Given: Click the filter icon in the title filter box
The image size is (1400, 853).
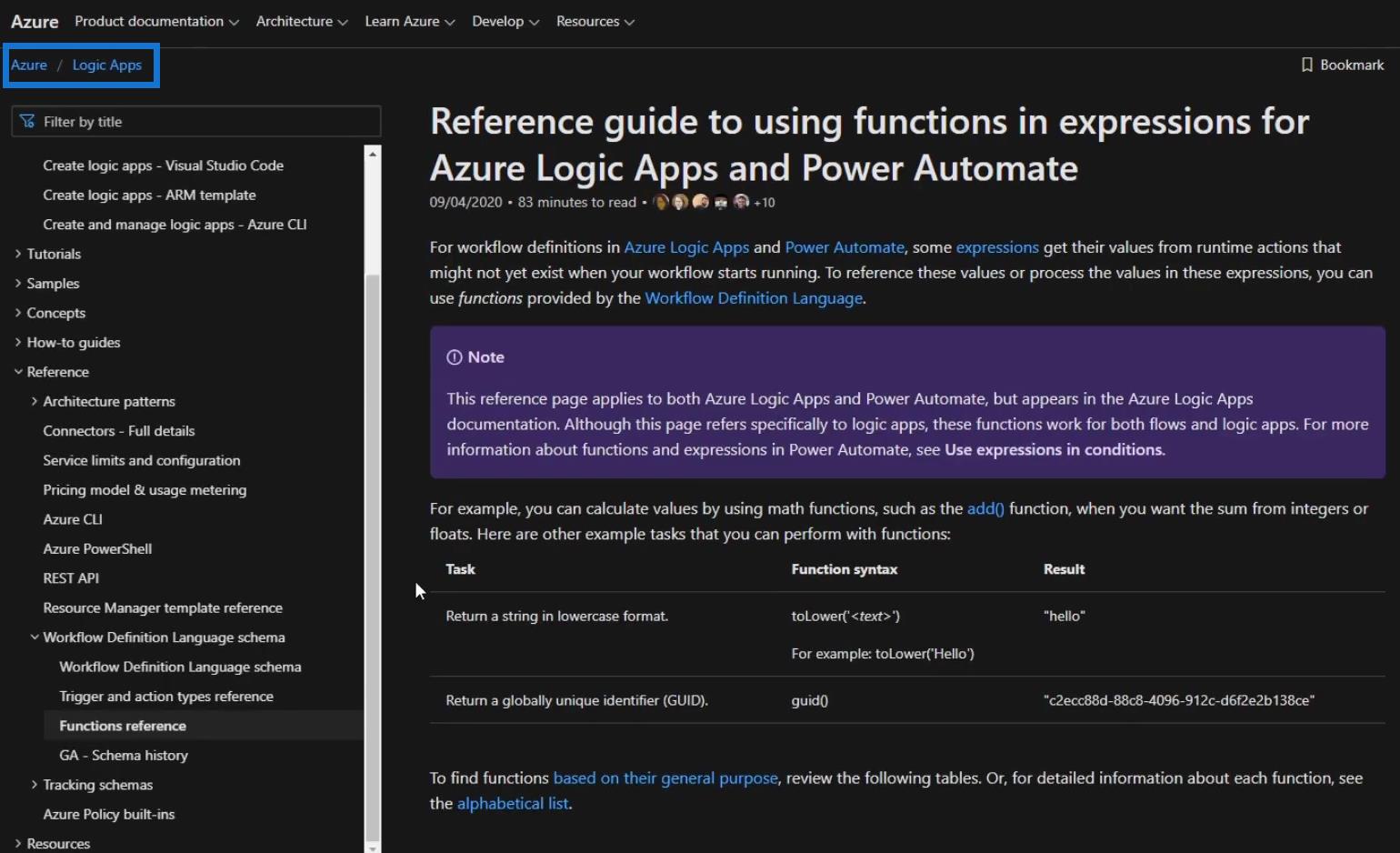Looking at the screenshot, I should point(27,121).
